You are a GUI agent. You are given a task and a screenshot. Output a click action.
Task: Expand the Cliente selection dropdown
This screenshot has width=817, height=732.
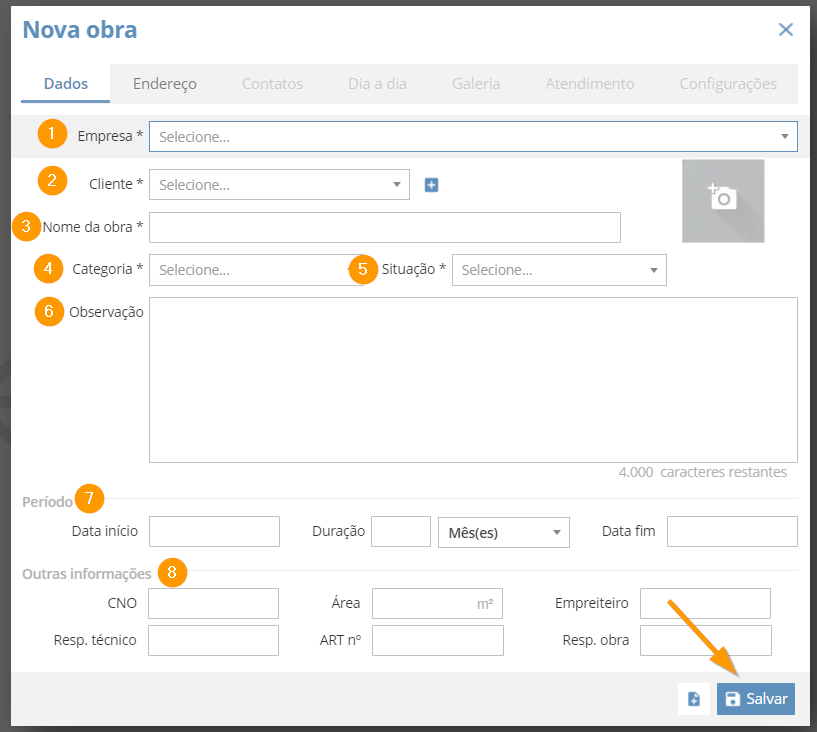point(279,184)
